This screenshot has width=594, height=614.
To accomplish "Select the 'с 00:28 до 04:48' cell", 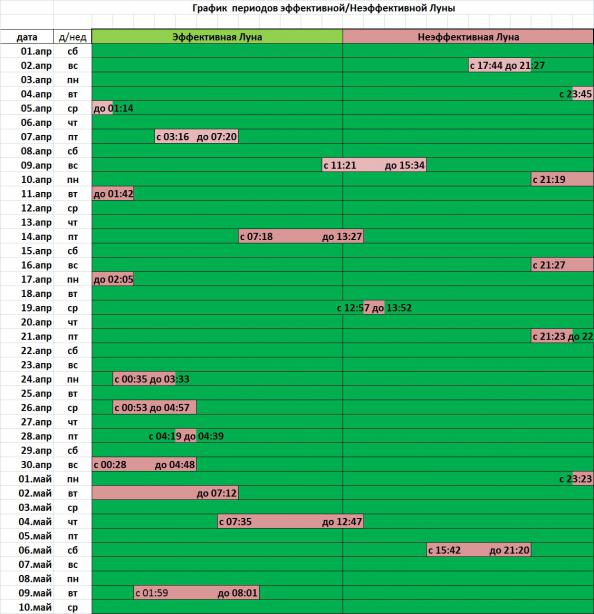I will click(144, 464).
